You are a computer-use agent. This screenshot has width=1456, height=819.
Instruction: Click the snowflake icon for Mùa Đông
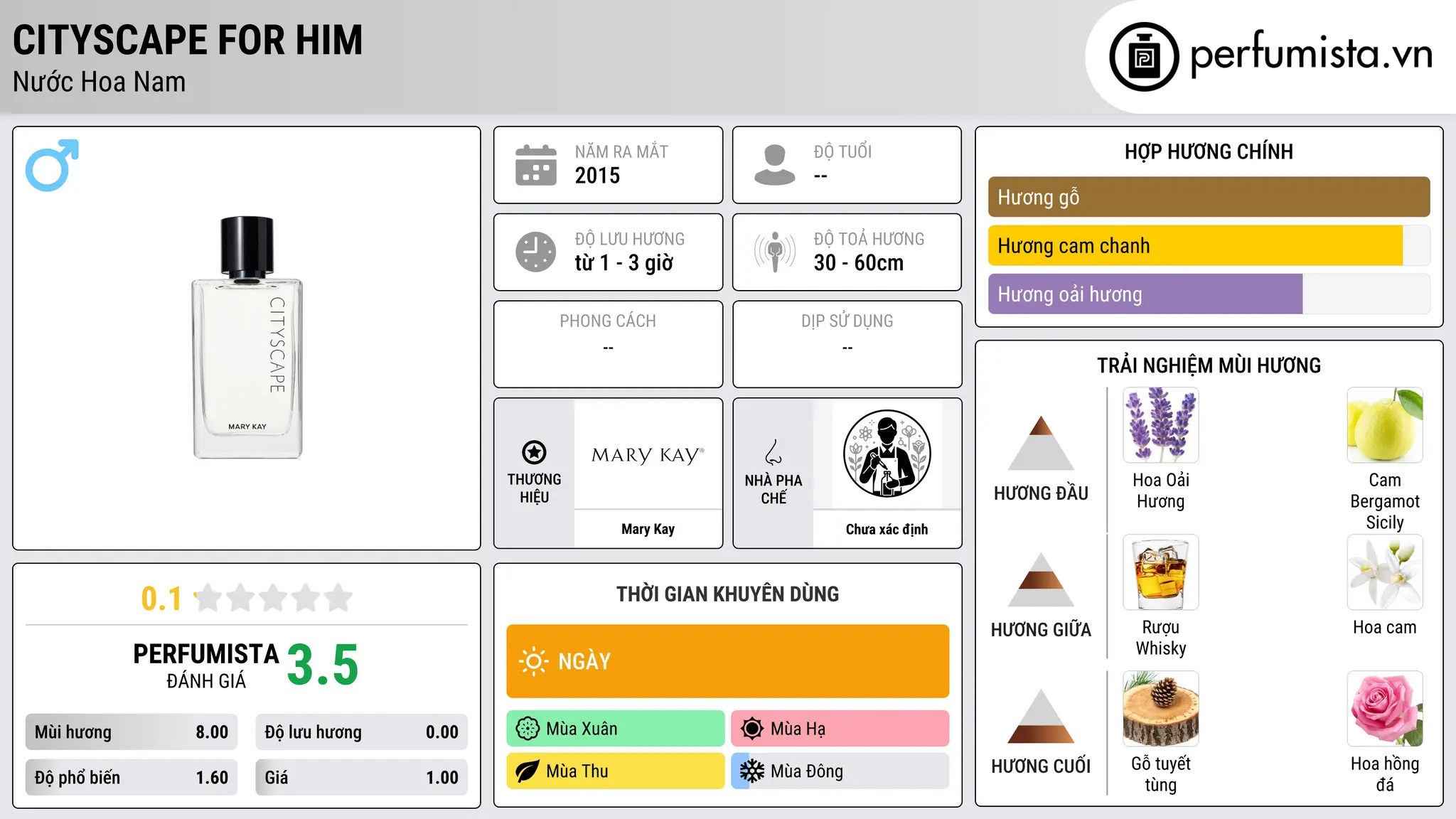point(751,771)
